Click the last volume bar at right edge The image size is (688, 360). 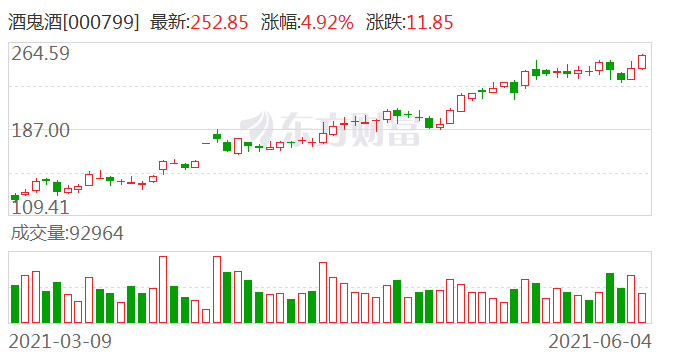pos(642,308)
